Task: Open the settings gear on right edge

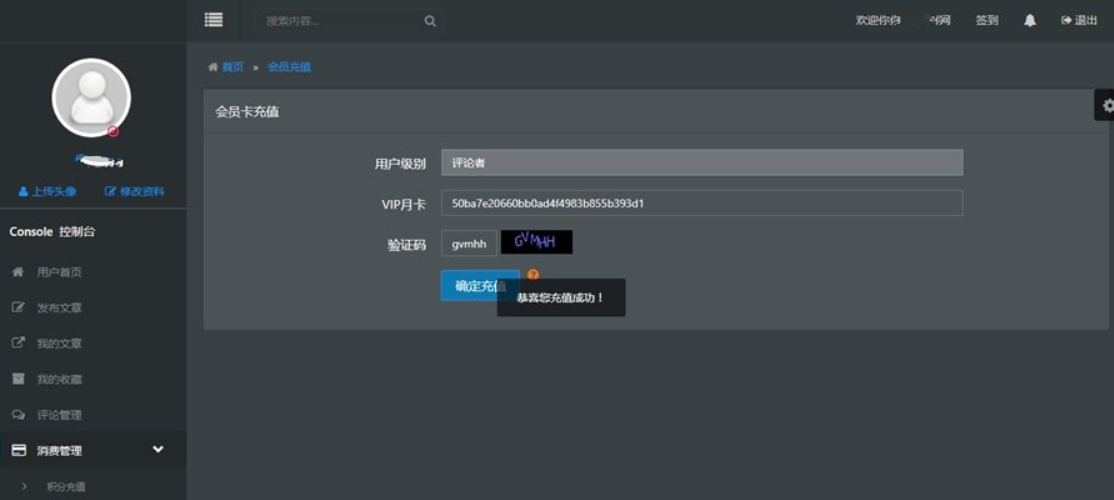Action: click(1106, 105)
